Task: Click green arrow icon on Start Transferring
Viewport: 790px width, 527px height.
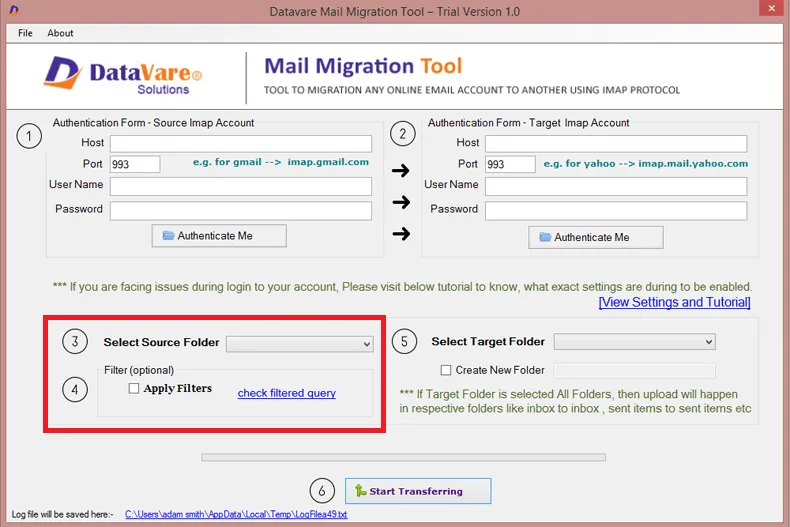Action: pos(360,491)
